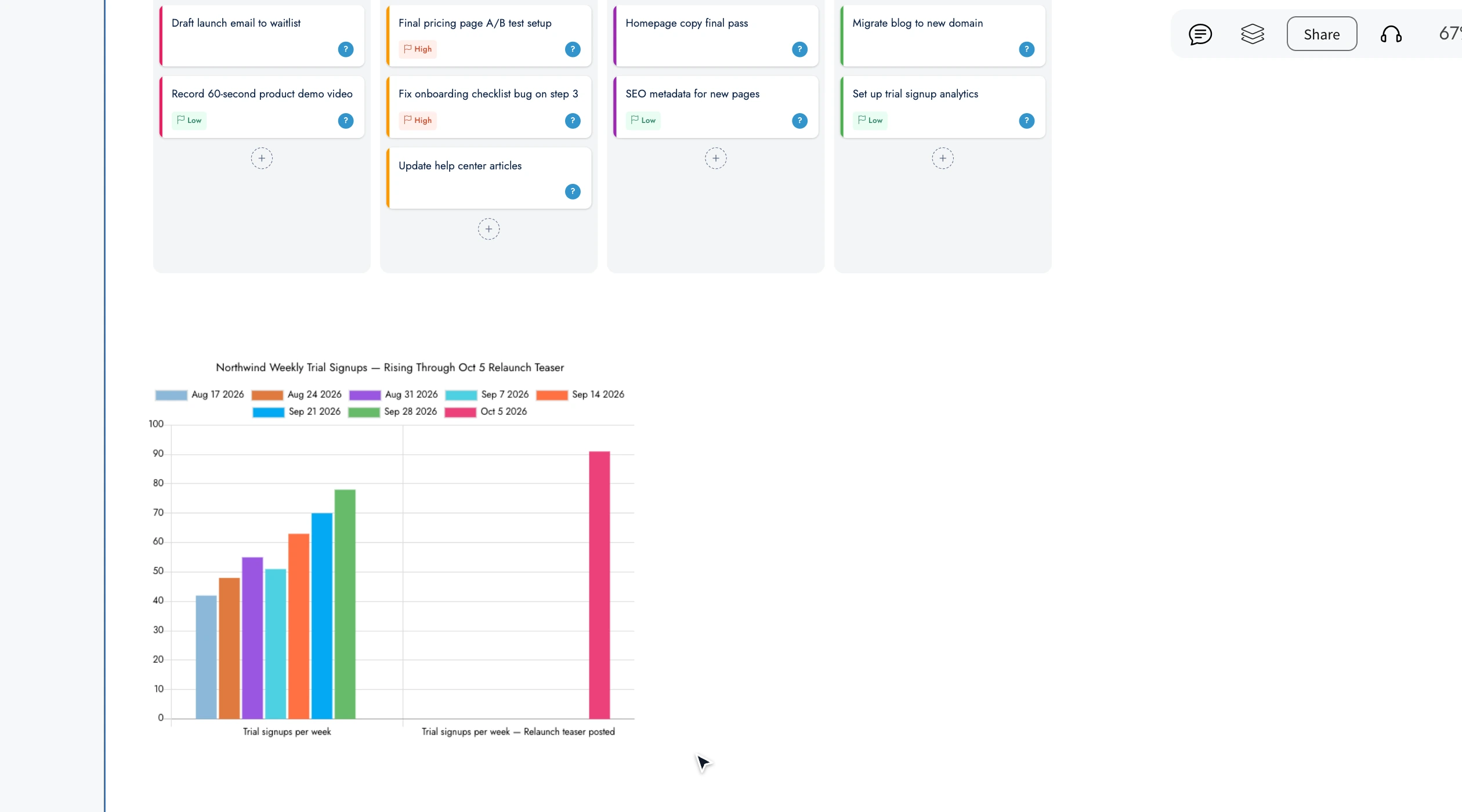The width and height of the screenshot is (1462, 812).
Task: Toggle Sep 7 2026 legend series
Action: [487, 395]
